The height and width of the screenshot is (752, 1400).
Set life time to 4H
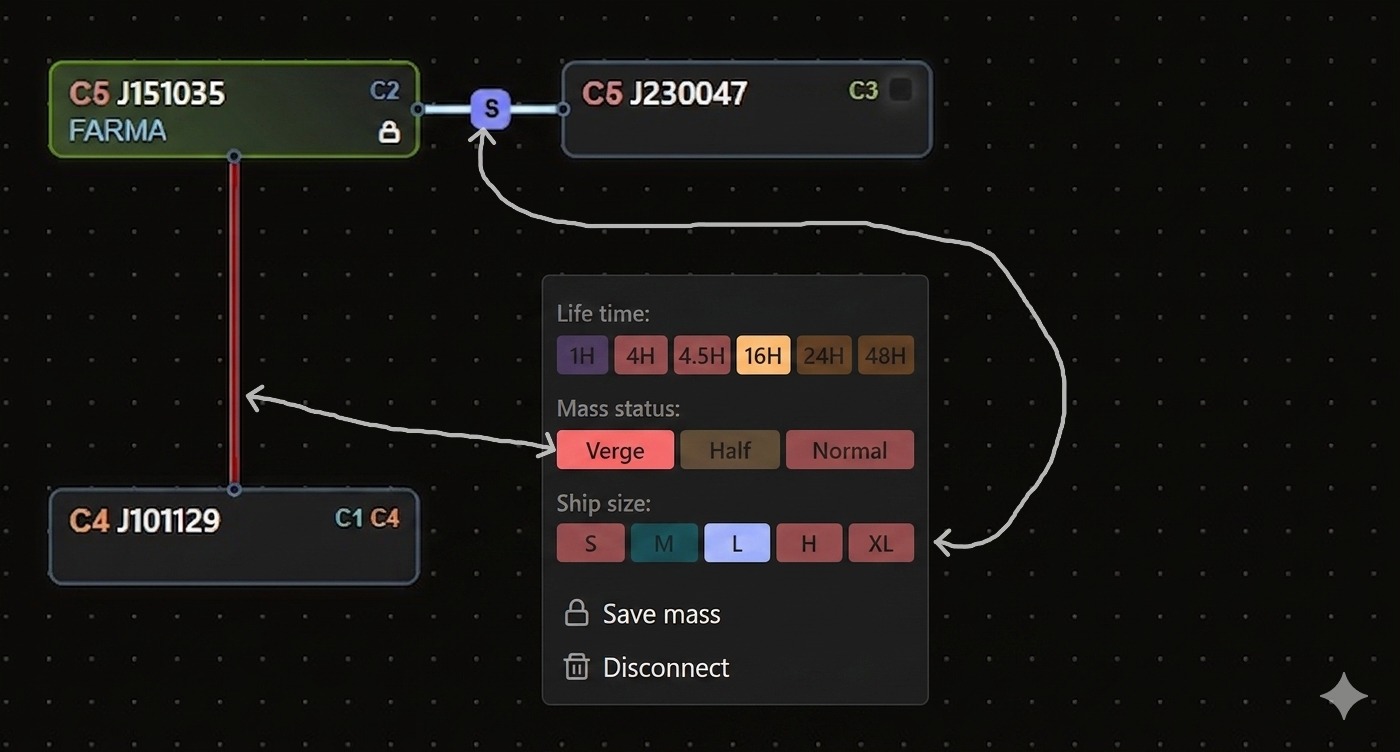tap(641, 355)
